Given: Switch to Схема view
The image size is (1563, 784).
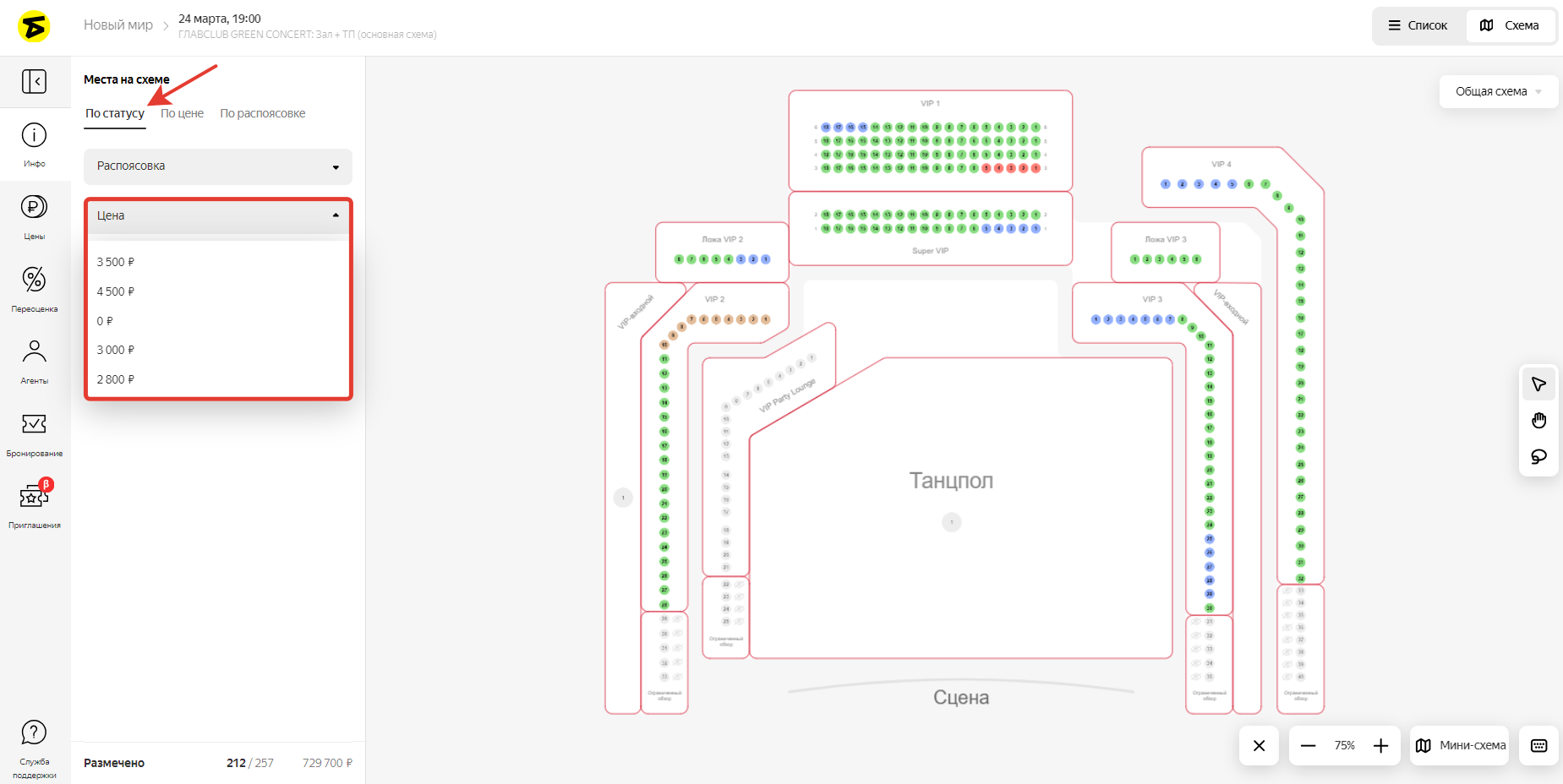Looking at the screenshot, I should (x=1510, y=25).
